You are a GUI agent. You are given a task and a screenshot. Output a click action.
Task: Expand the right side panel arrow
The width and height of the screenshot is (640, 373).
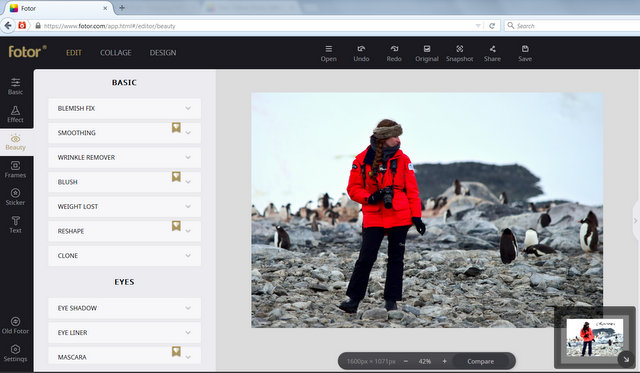636,220
